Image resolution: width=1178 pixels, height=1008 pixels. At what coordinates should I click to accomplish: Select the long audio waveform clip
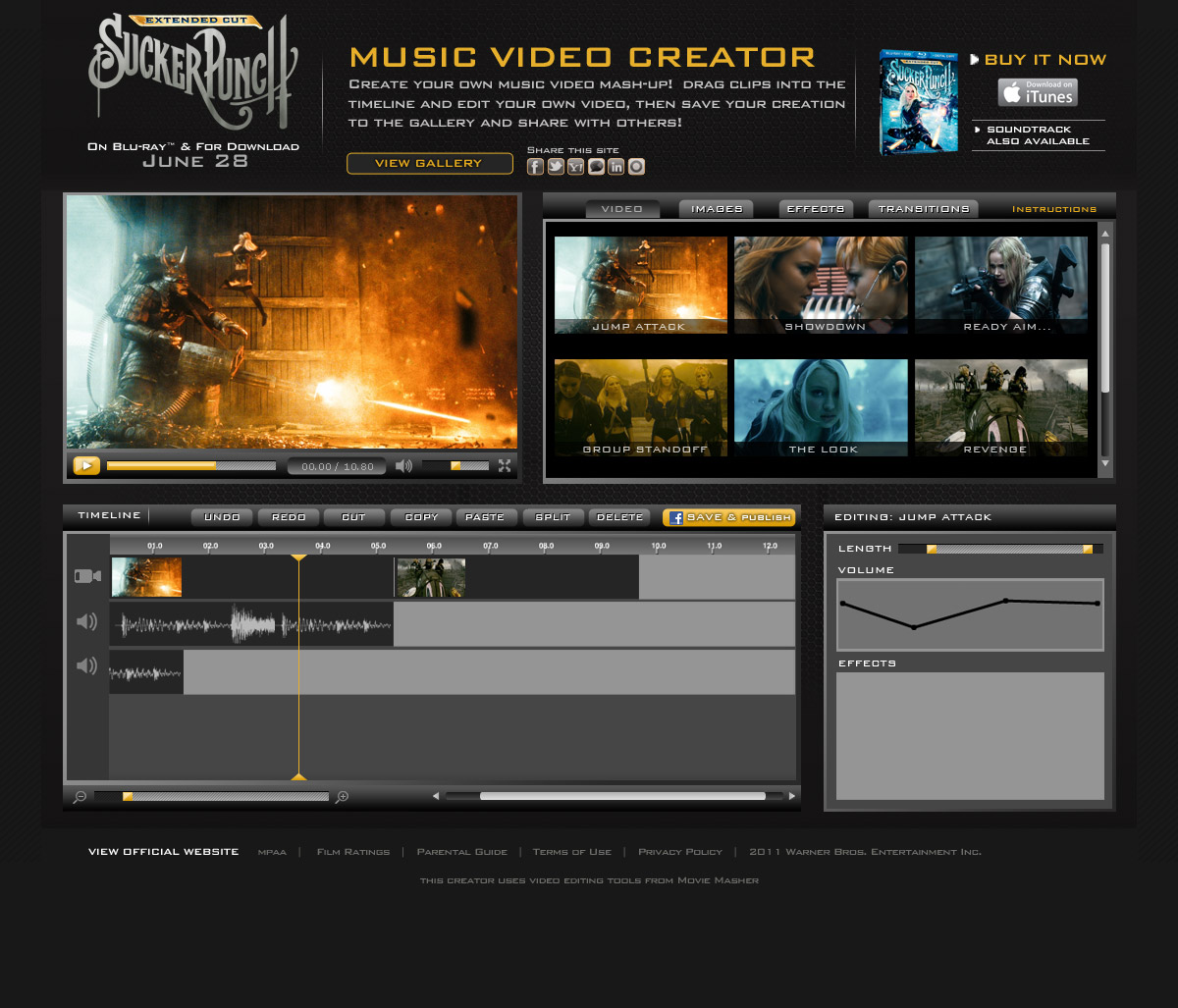point(251,624)
